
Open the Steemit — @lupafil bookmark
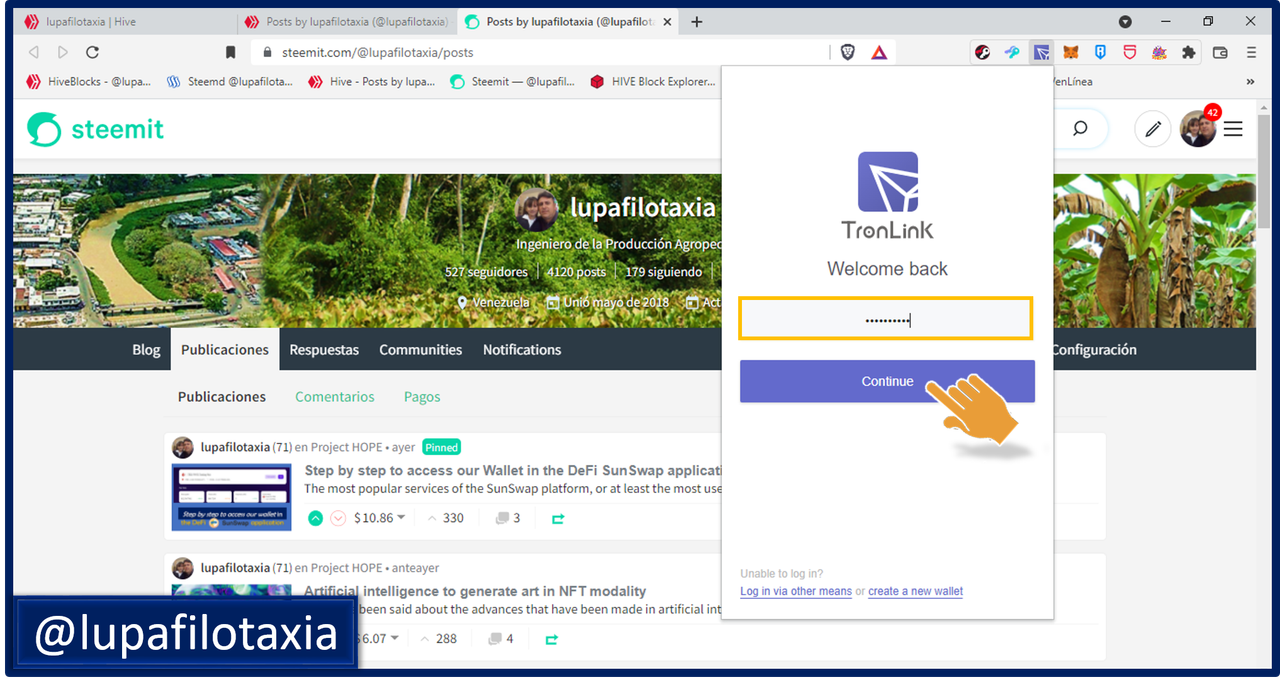(x=512, y=82)
